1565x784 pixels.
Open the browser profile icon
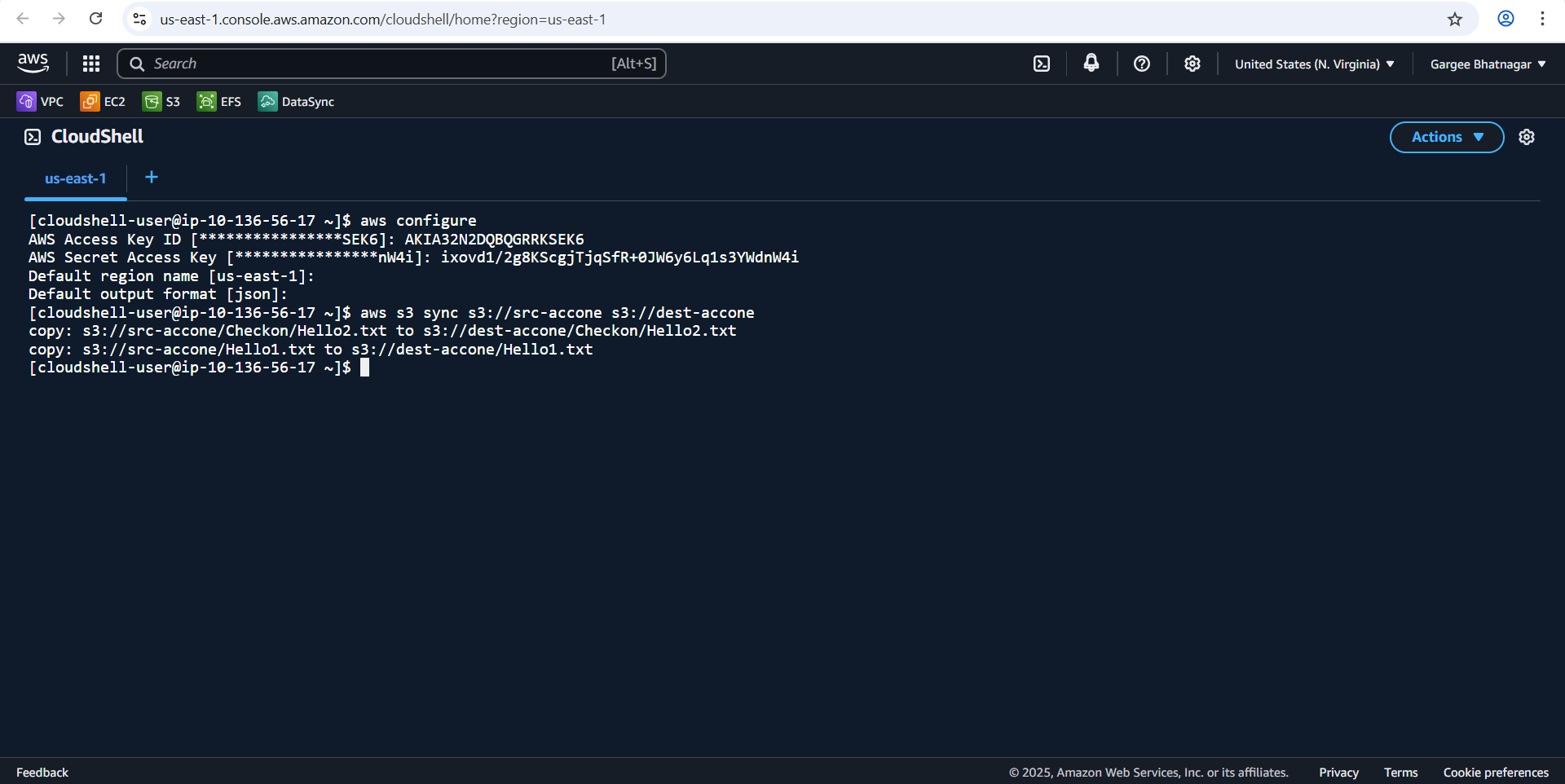point(1505,19)
